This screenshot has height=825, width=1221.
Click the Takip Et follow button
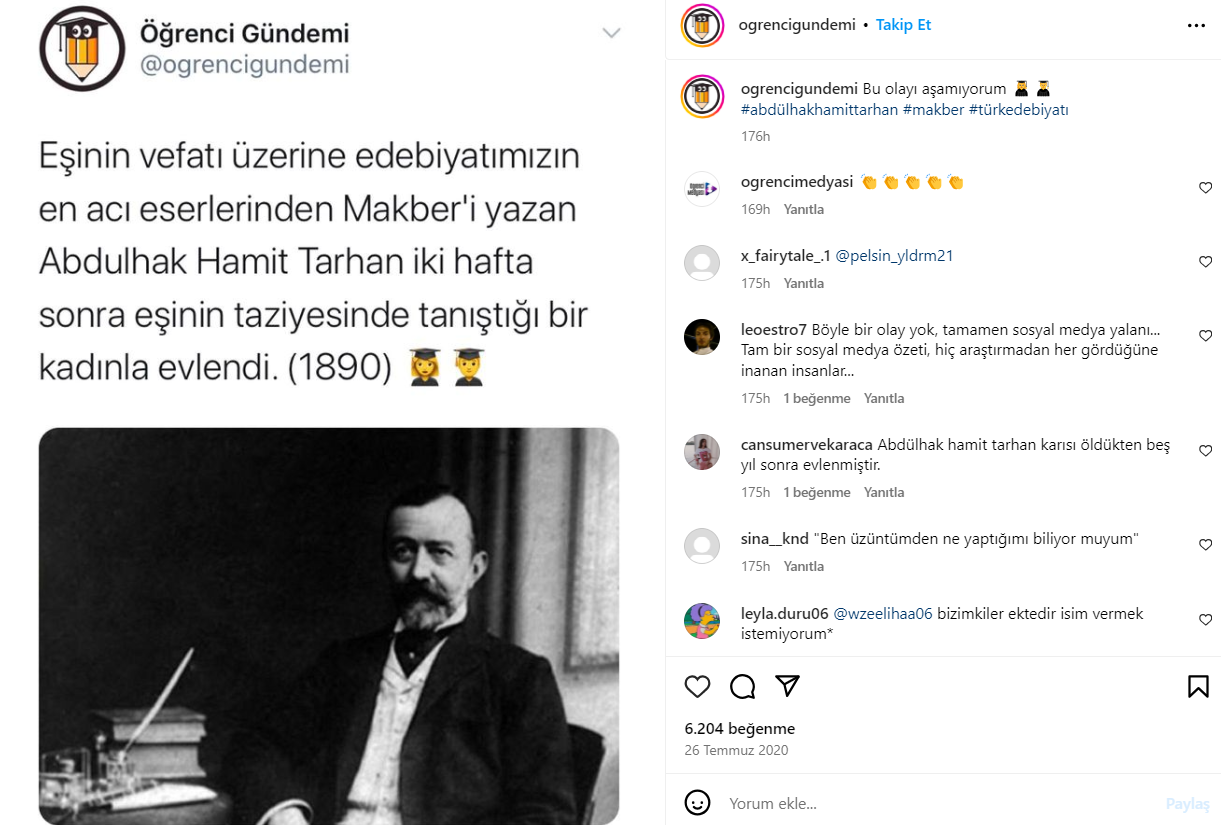[903, 25]
